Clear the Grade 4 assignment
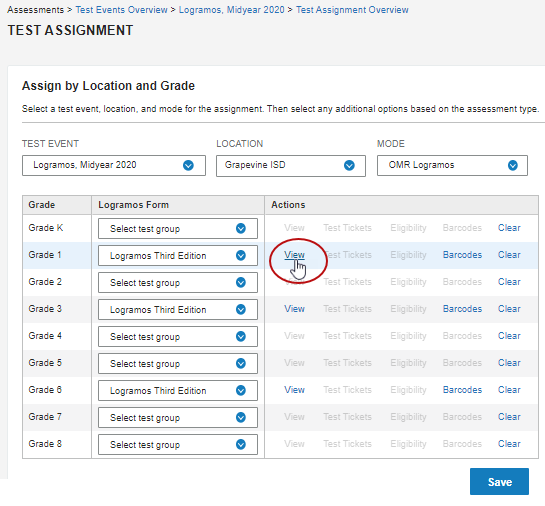Screen dimensions: 545x506 pos(509,336)
